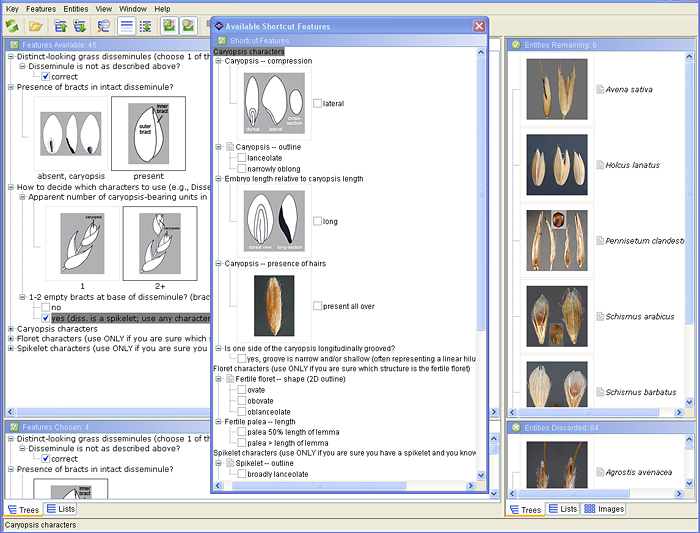The width and height of the screenshot is (700, 533).
Task: Click the Features Chosen panel header icon
Action: click(14, 427)
